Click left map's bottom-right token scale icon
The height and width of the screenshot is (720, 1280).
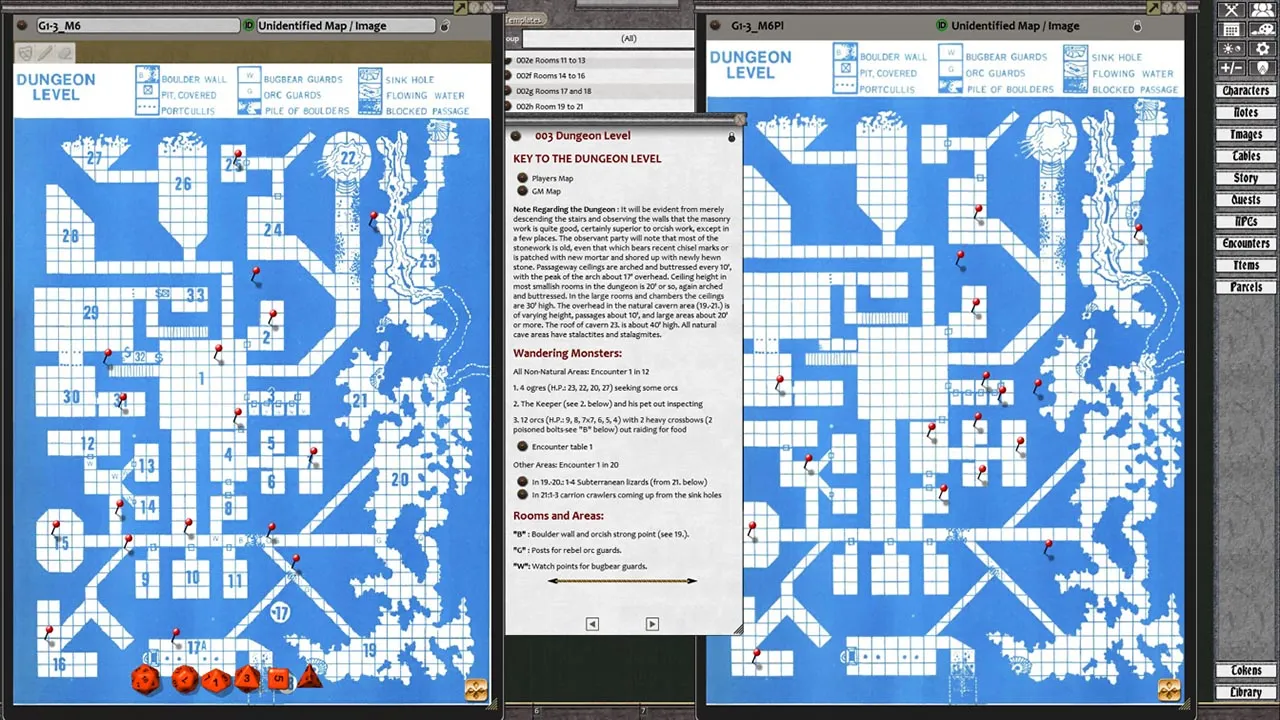click(476, 689)
